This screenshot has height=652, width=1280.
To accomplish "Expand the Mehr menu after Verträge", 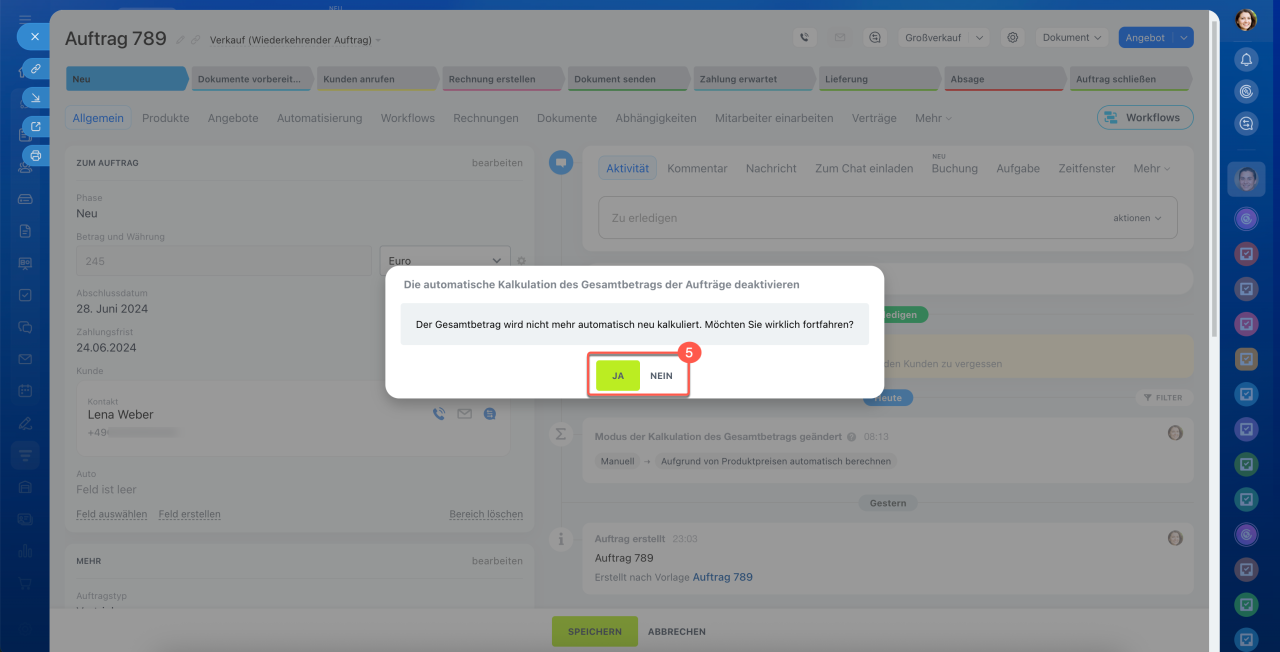I will [933, 118].
